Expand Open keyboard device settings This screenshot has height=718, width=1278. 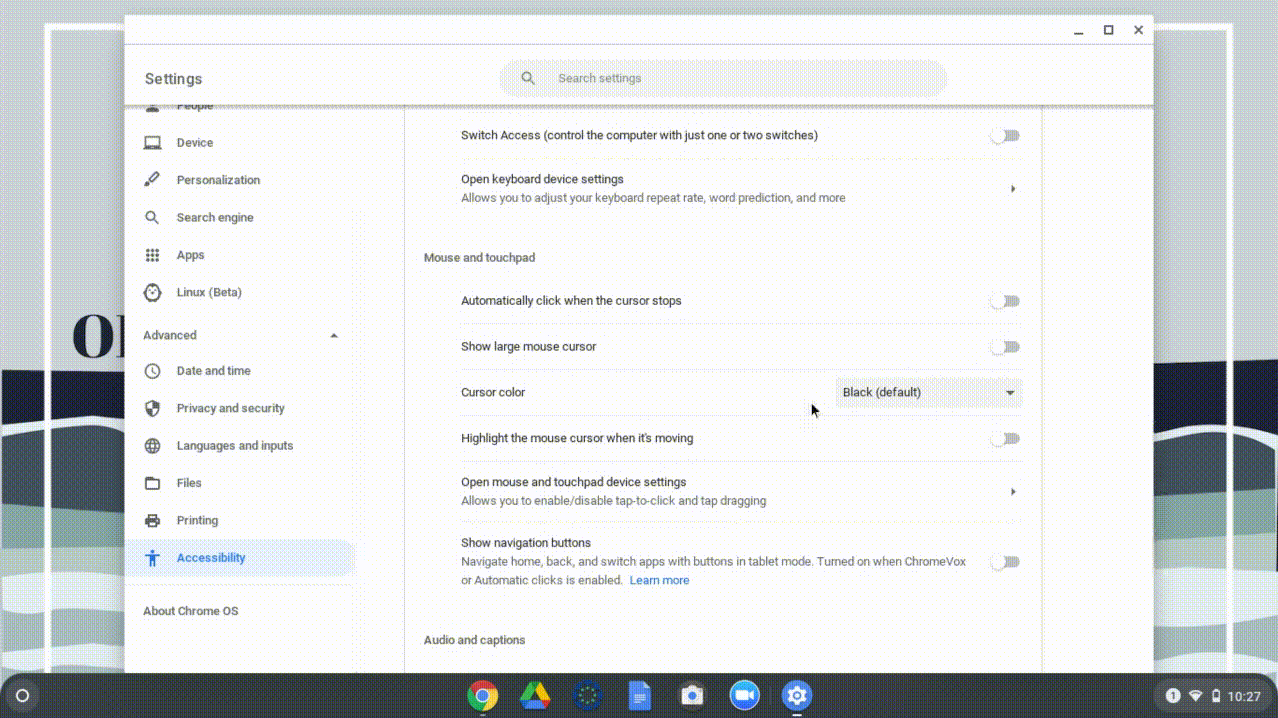coord(1012,188)
